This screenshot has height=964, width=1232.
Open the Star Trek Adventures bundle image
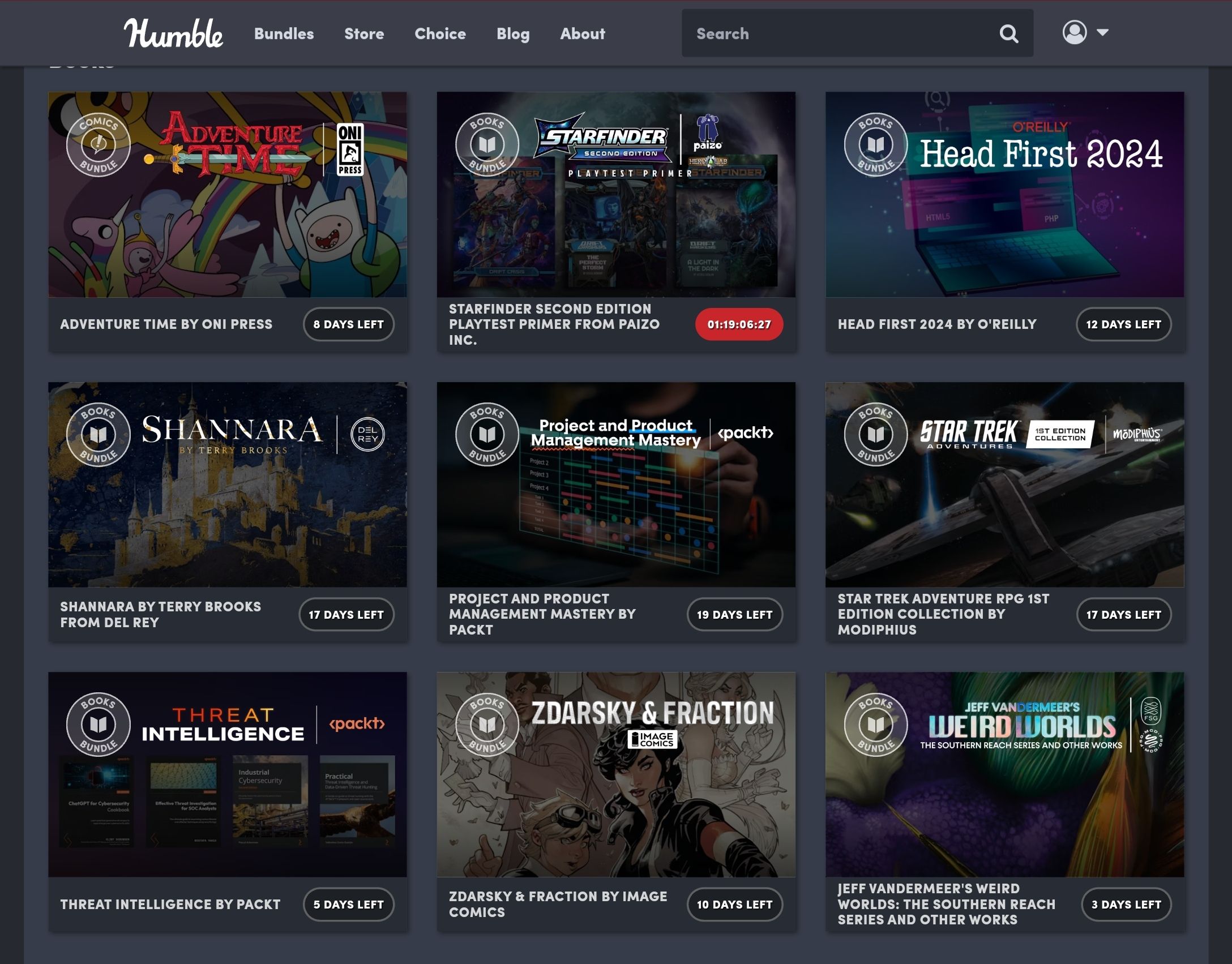(1005, 485)
